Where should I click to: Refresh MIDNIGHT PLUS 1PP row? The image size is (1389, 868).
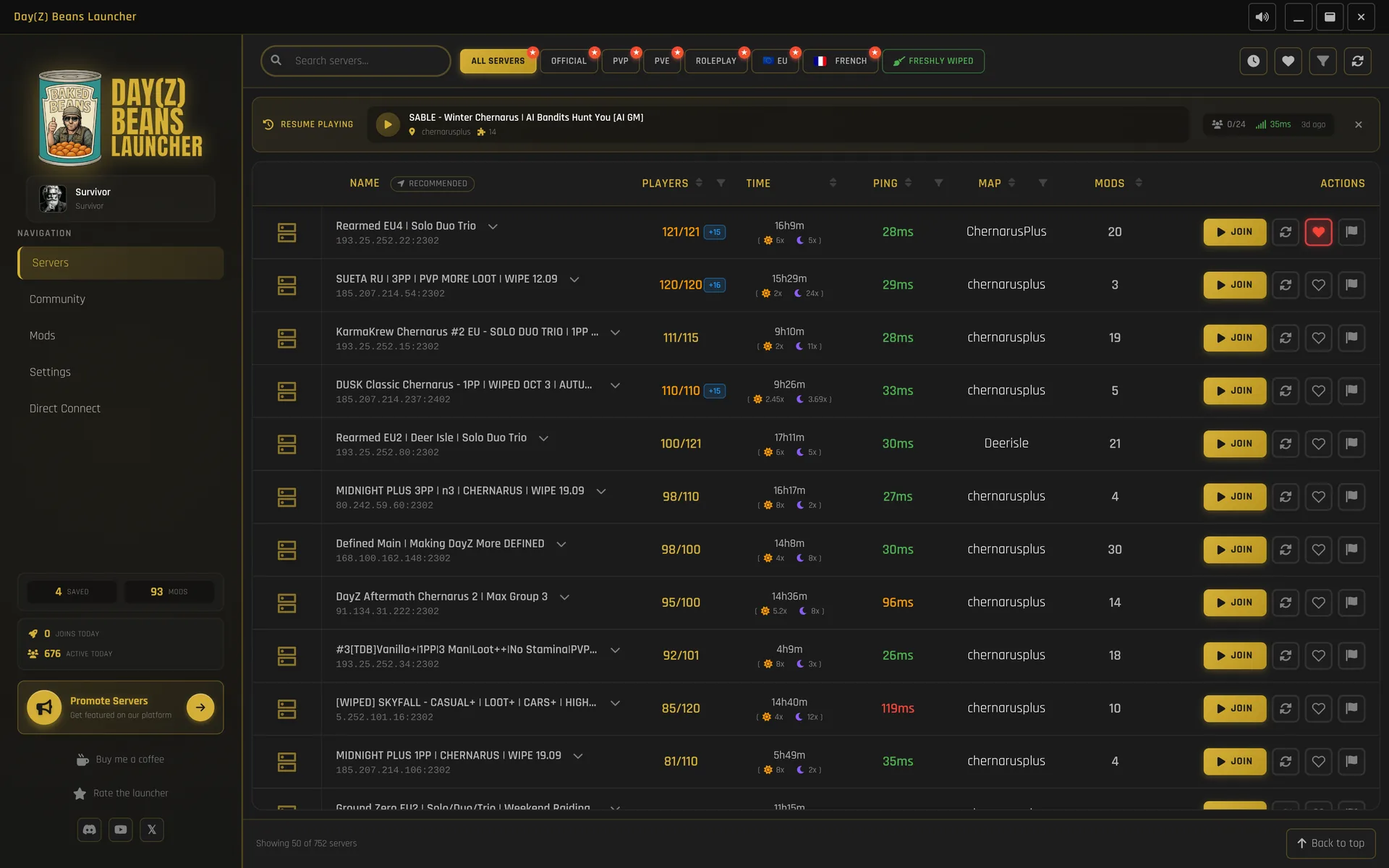(1286, 762)
